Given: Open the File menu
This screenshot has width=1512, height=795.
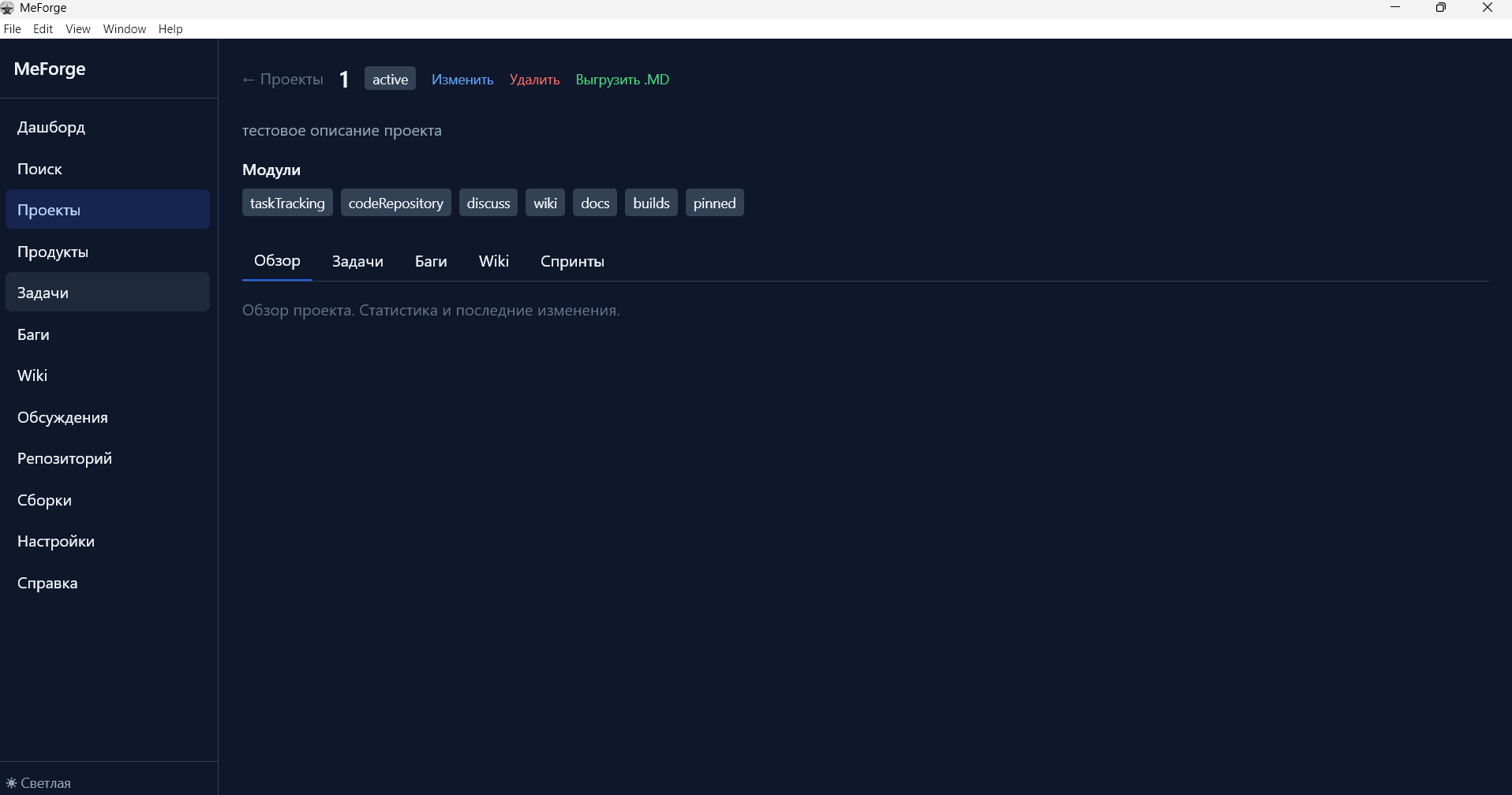Looking at the screenshot, I should coord(13,29).
